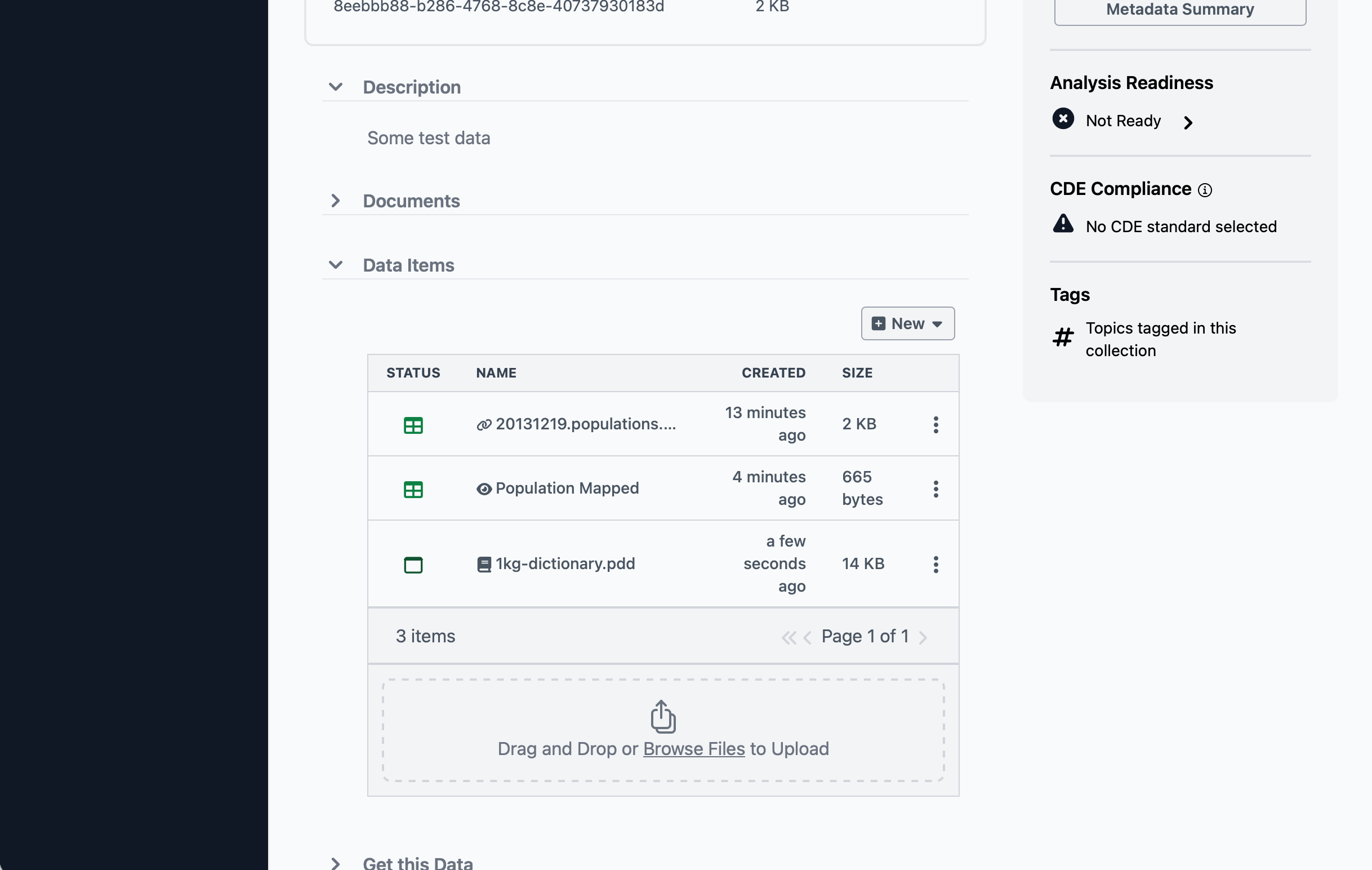Open the Population Mapped data item
This screenshot has width=1372, height=870.
click(567, 489)
